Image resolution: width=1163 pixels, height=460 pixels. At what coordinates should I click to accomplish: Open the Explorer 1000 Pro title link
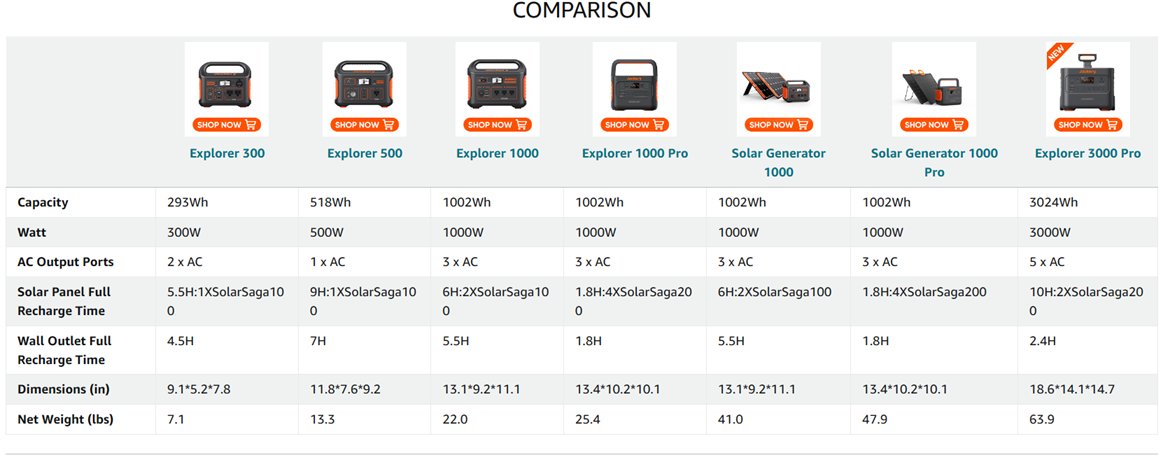[634, 154]
